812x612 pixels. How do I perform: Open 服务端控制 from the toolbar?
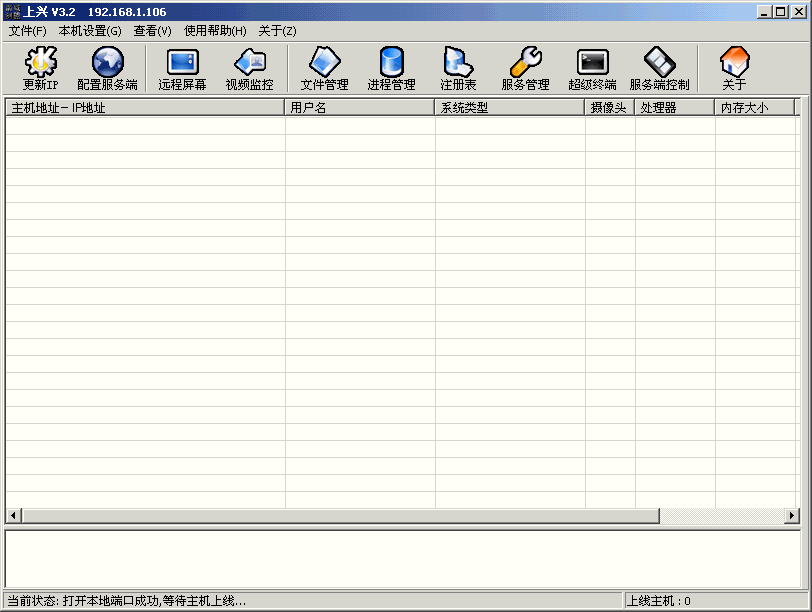(x=659, y=68)
